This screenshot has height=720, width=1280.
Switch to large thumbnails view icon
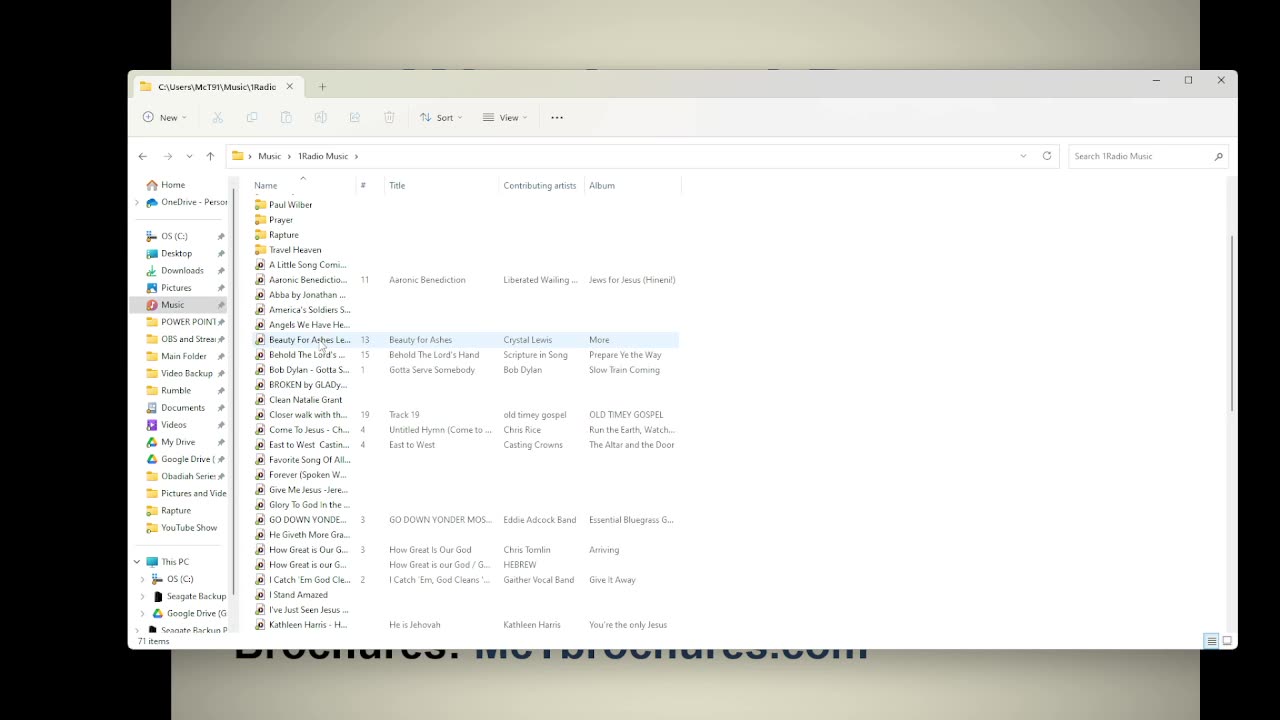1227,641
